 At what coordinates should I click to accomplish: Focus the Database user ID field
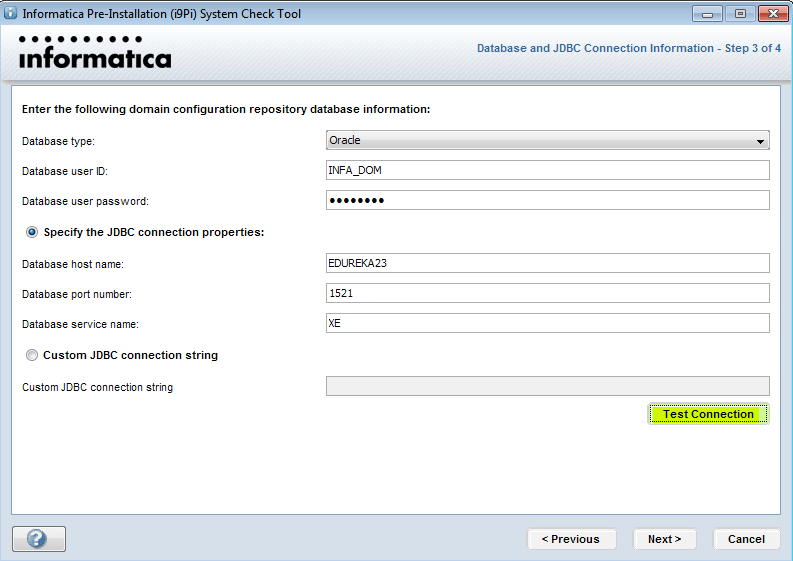point(548,170)
